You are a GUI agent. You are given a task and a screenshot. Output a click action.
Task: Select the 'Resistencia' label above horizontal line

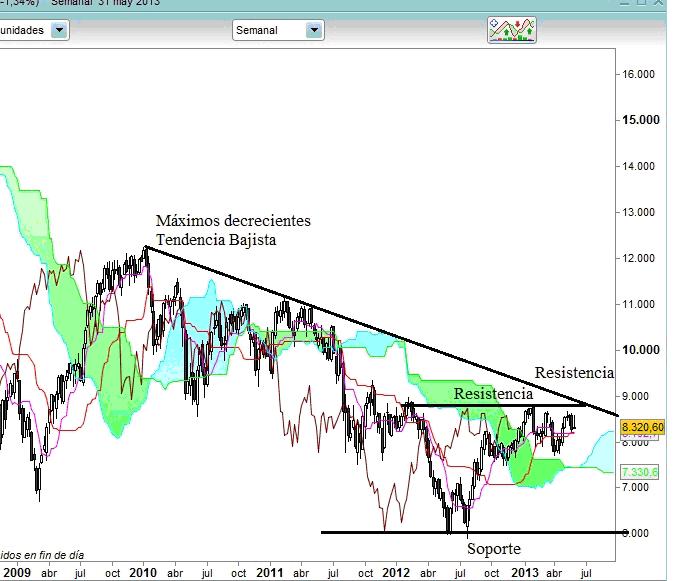point(493,393)
